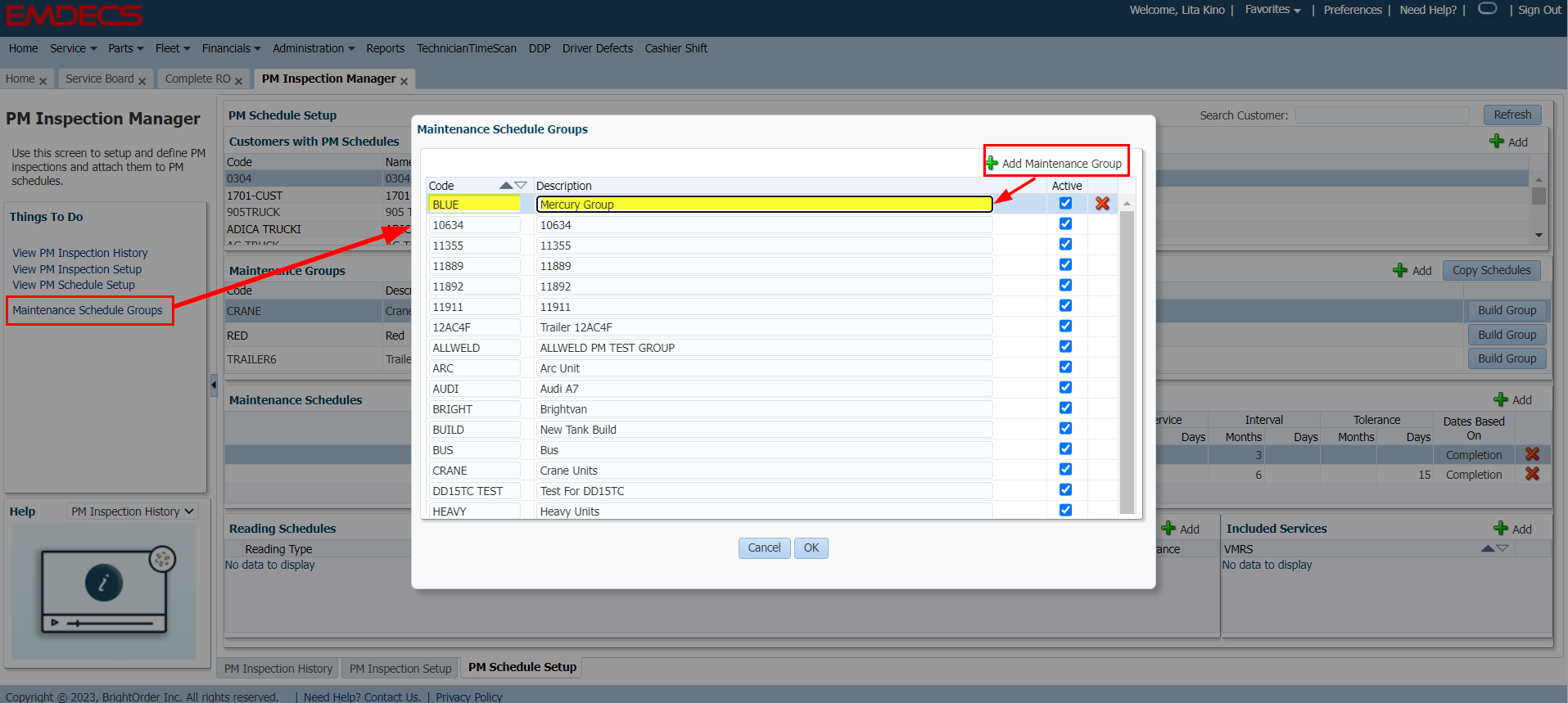Add a customer with the green plus icon

(1496, 142)
